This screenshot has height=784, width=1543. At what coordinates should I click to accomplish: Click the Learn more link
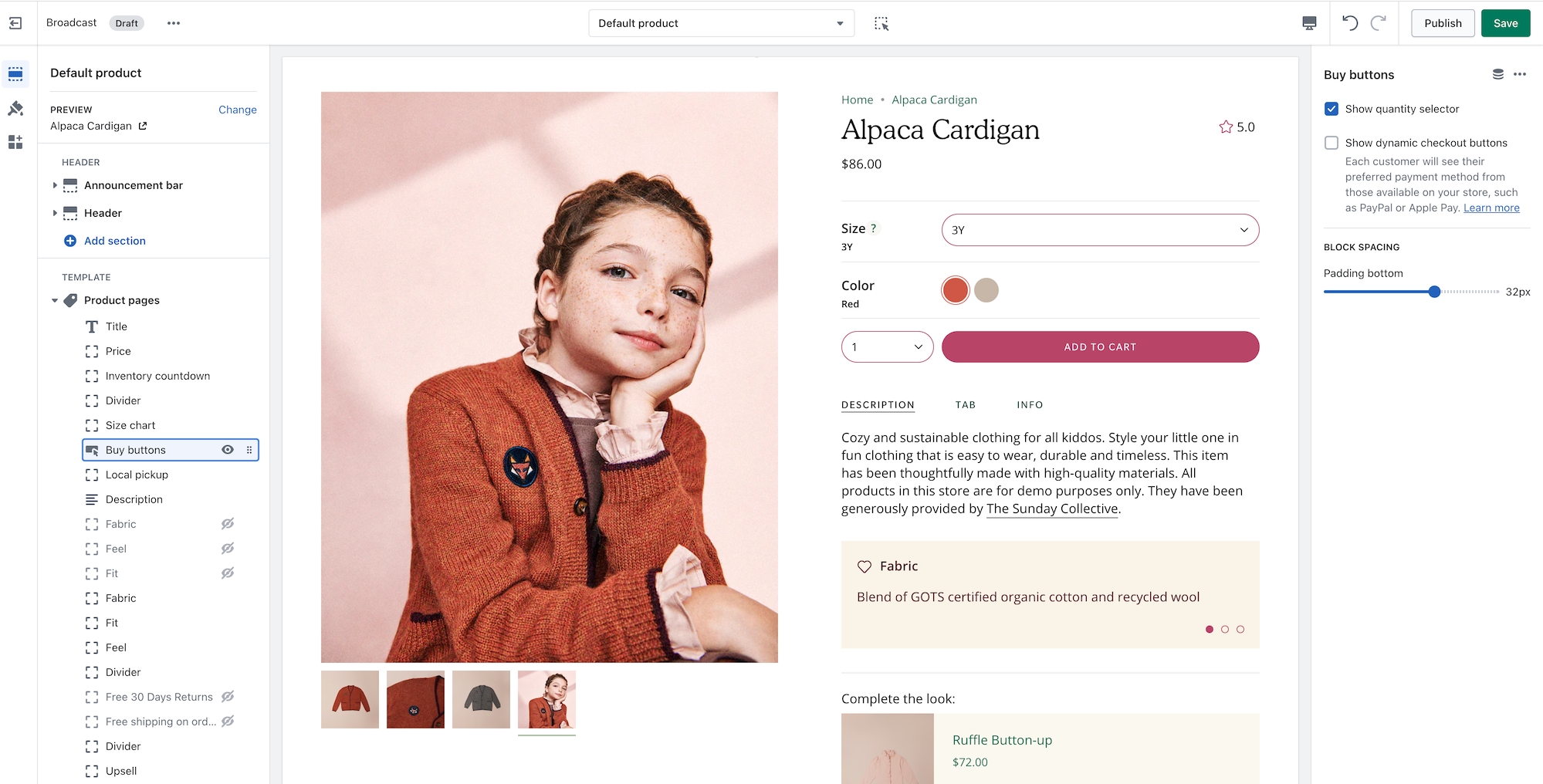click(1491, 208)
